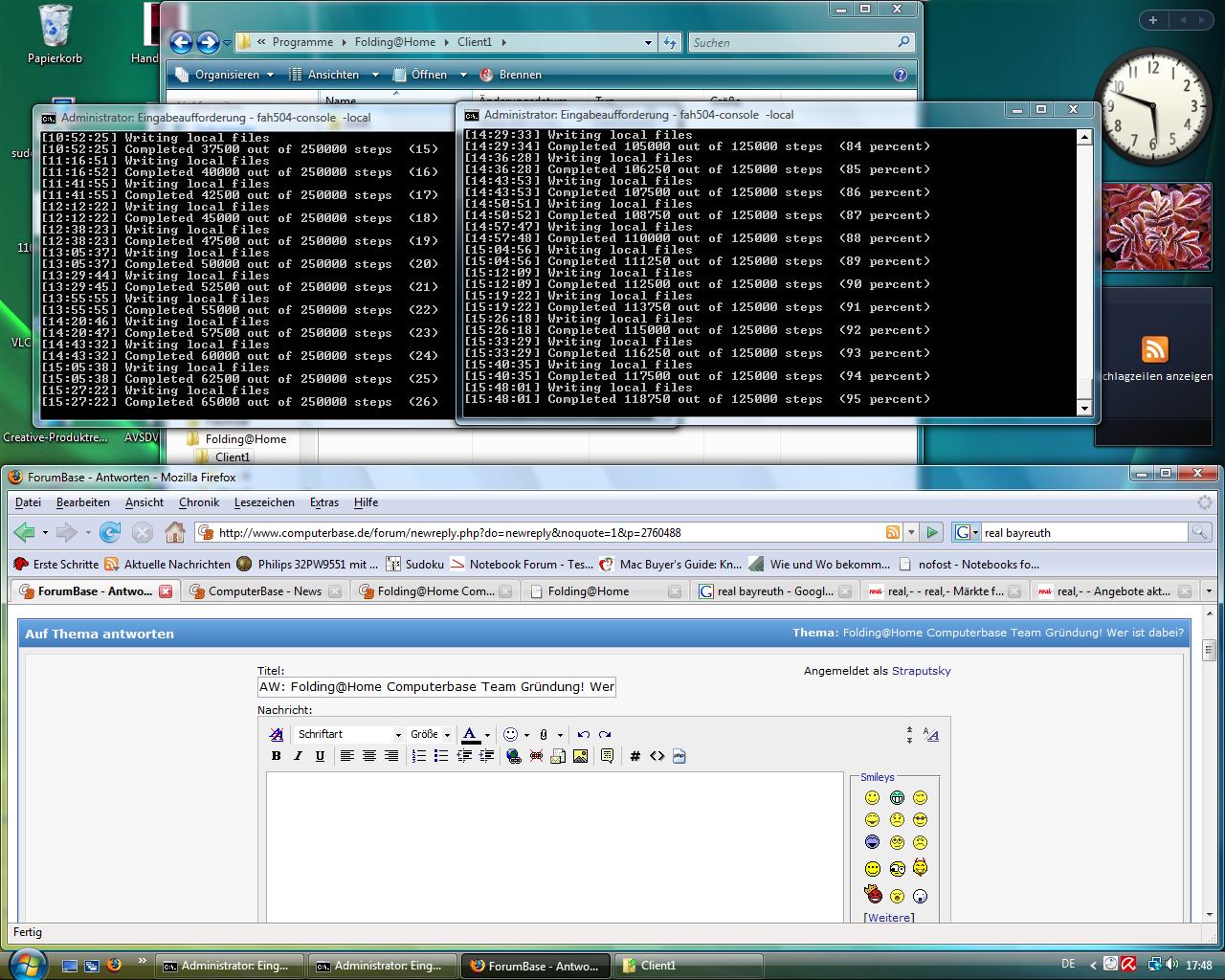Reload the page in Firefox

[x=110, y=532]
